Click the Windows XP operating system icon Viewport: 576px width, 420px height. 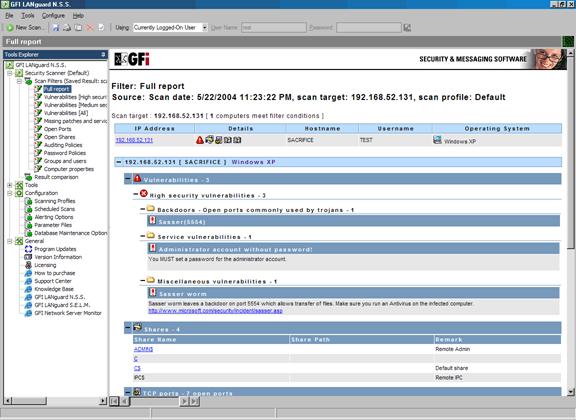click(x=437, y=140)
